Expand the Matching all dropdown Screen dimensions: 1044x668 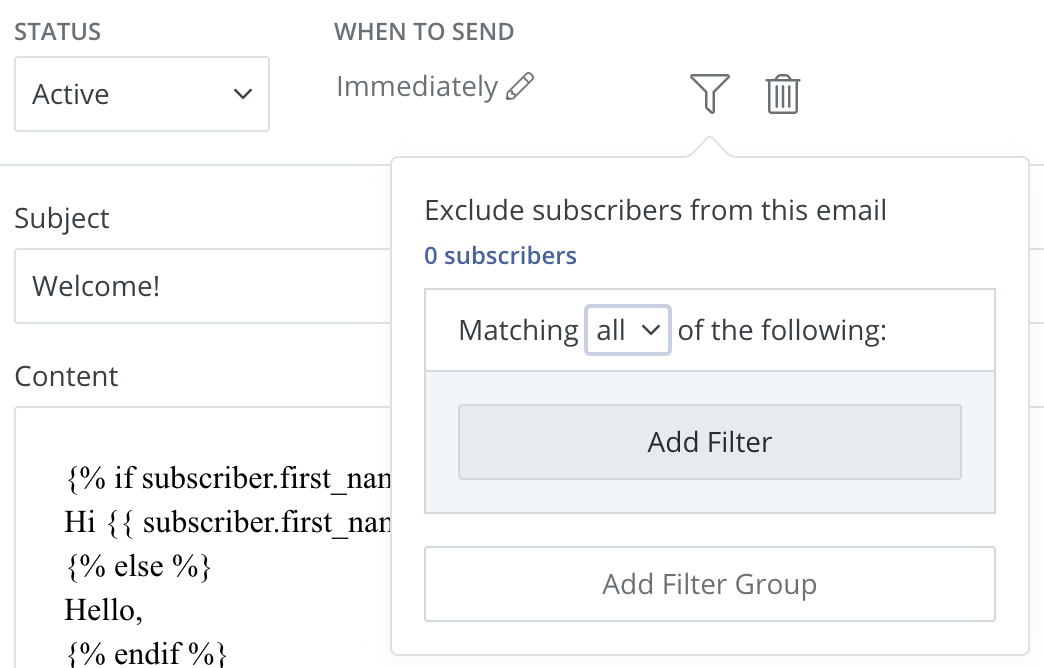click(x=627, y=331)
